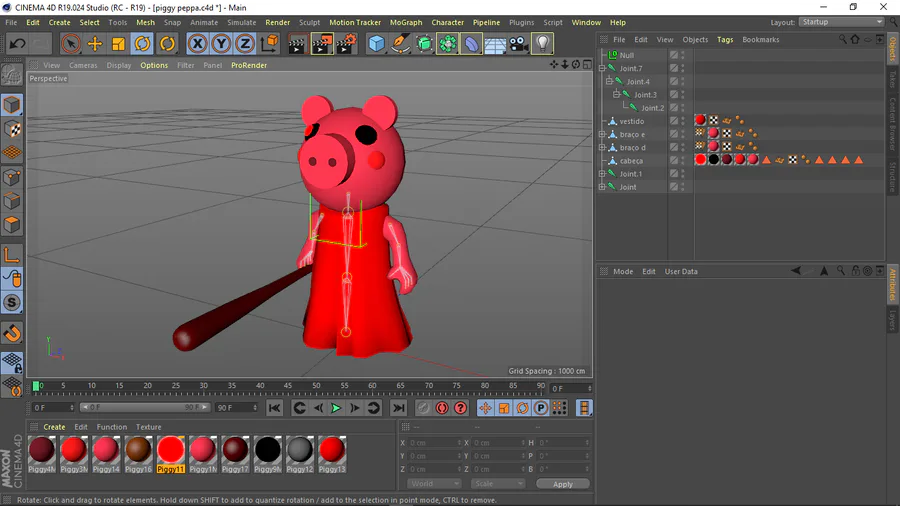Image resolution: width=900 pixels, height=506 pixels.
Task: Add a Light object bulb icon
Action: 542,44
